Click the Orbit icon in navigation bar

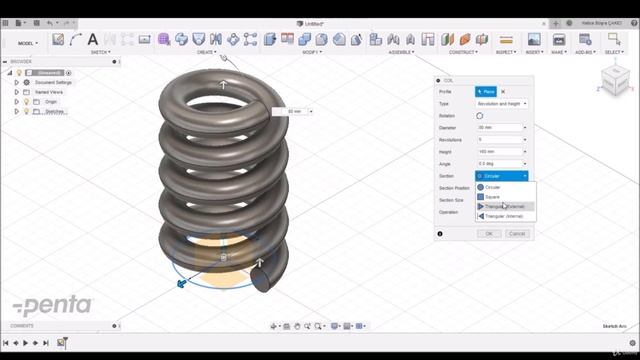(274, 326)
